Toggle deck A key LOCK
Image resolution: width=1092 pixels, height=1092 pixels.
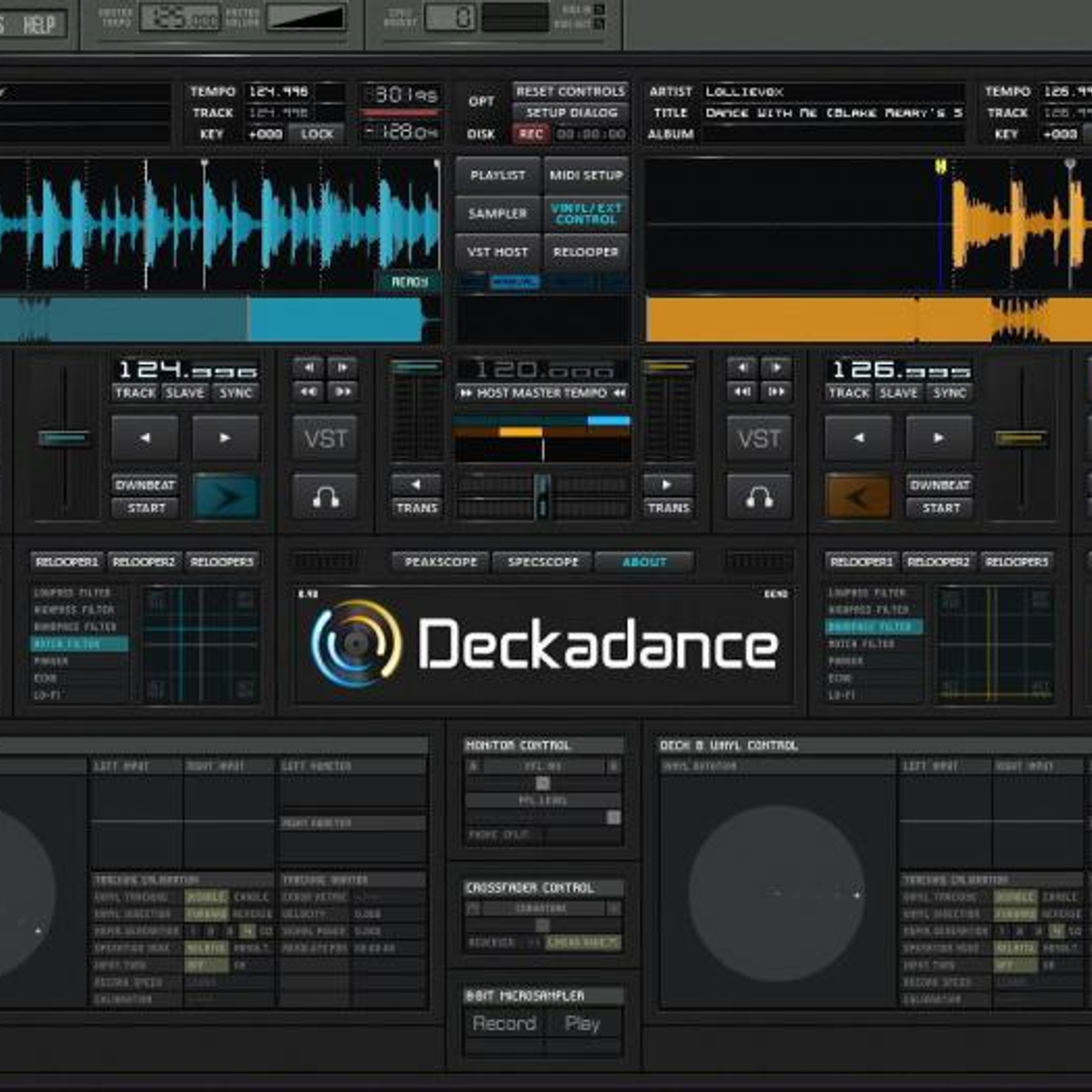(317, 134)
